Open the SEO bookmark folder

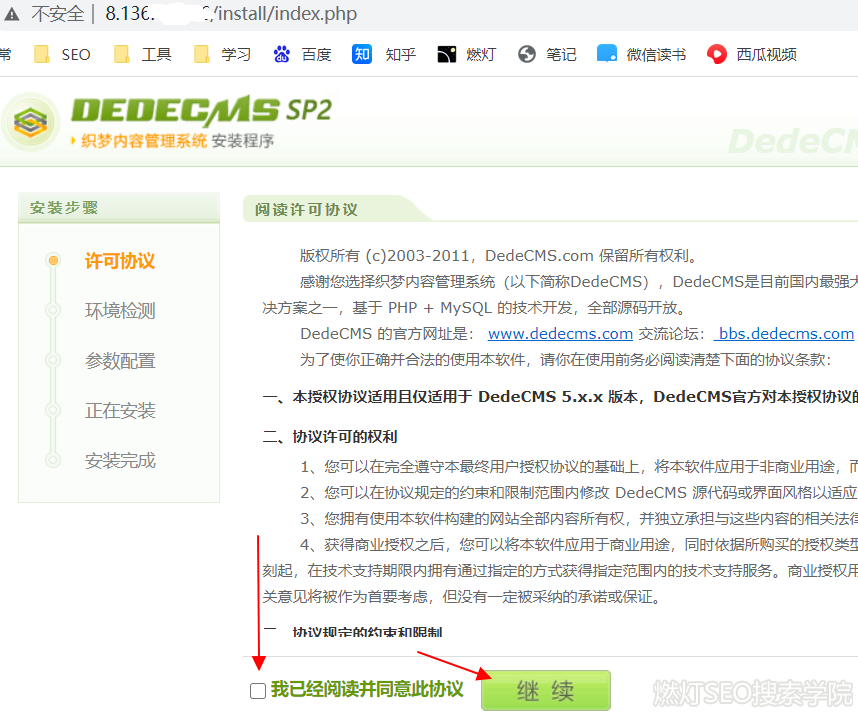tap(63, 54)
